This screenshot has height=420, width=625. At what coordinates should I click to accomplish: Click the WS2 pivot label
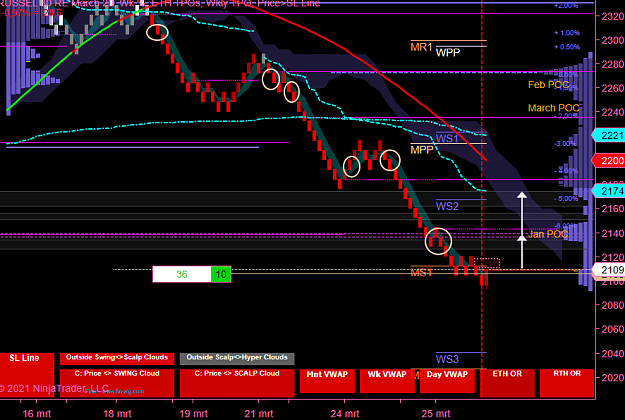point(447,206)
